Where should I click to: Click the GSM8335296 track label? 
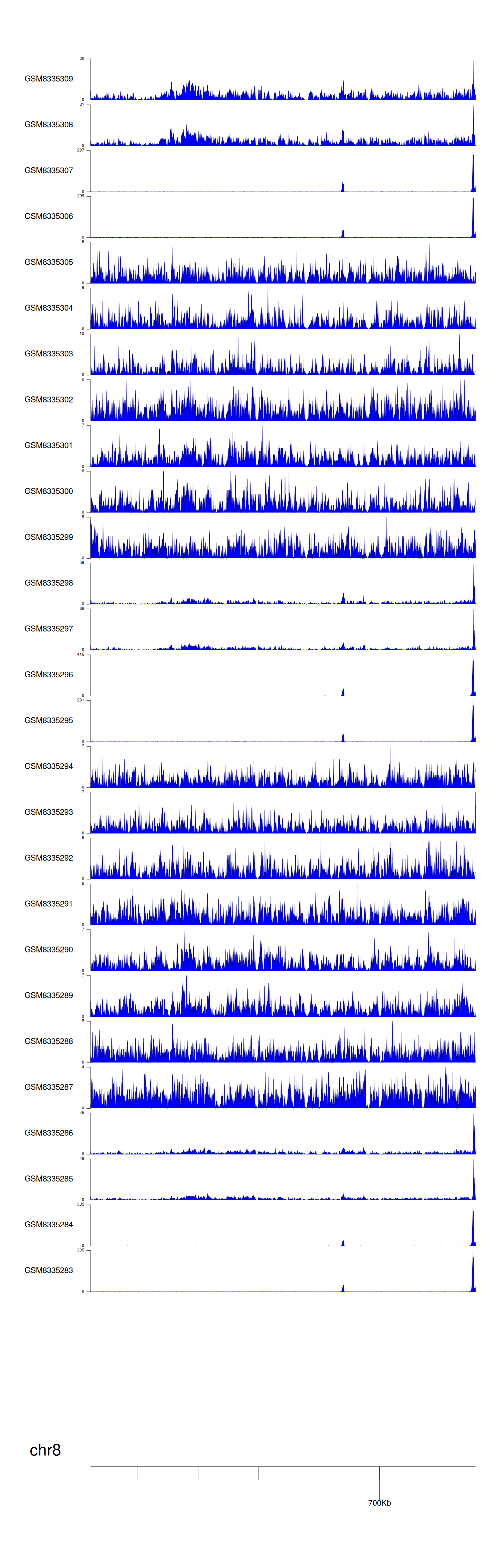coord(49,674)
